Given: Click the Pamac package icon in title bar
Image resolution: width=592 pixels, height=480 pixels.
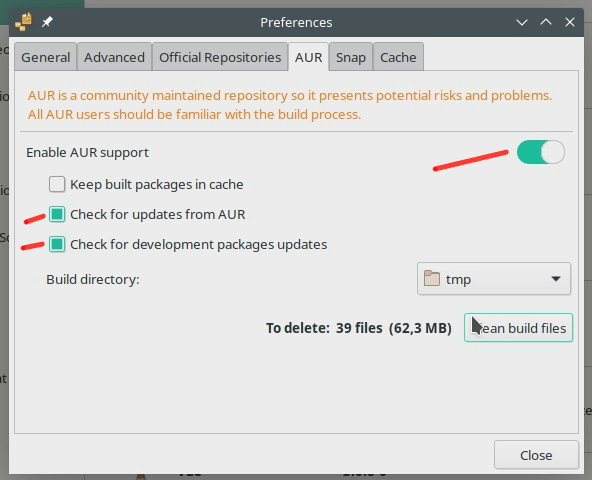Looking at the screenshot, I should pyautogui.click(x=23, y=22).
